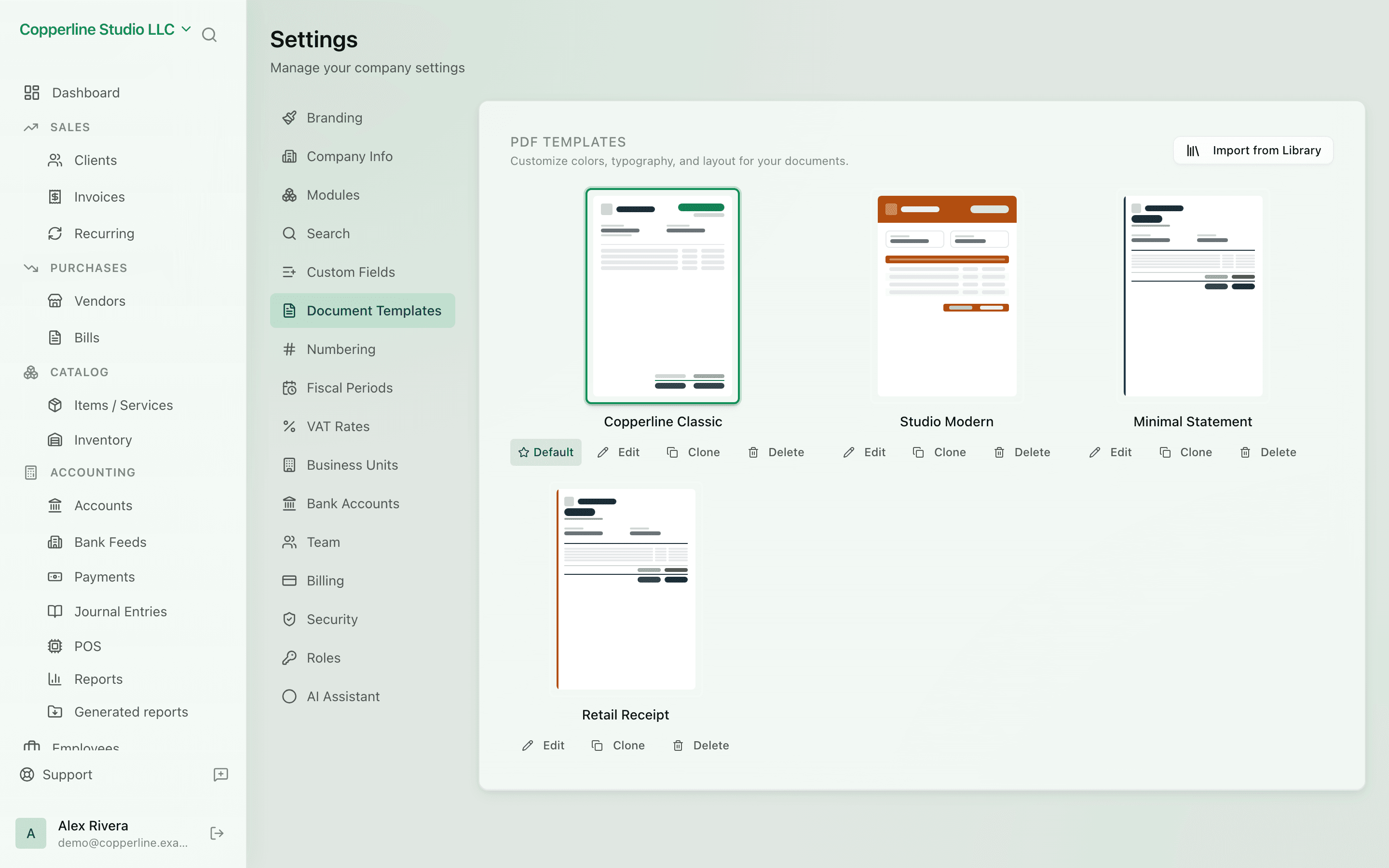Click the Inventory warehouse icon
Screen dimensions: 1389x868
(55, 440)
